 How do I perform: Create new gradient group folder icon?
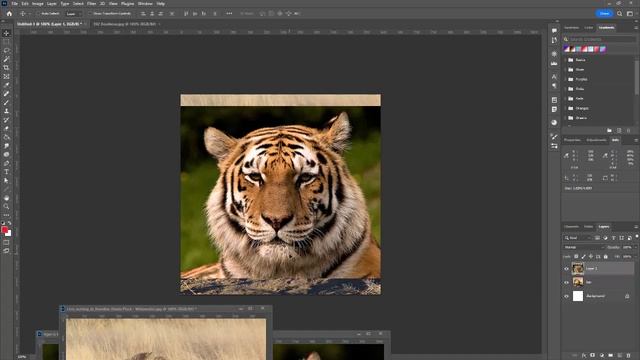coord(609,131)
